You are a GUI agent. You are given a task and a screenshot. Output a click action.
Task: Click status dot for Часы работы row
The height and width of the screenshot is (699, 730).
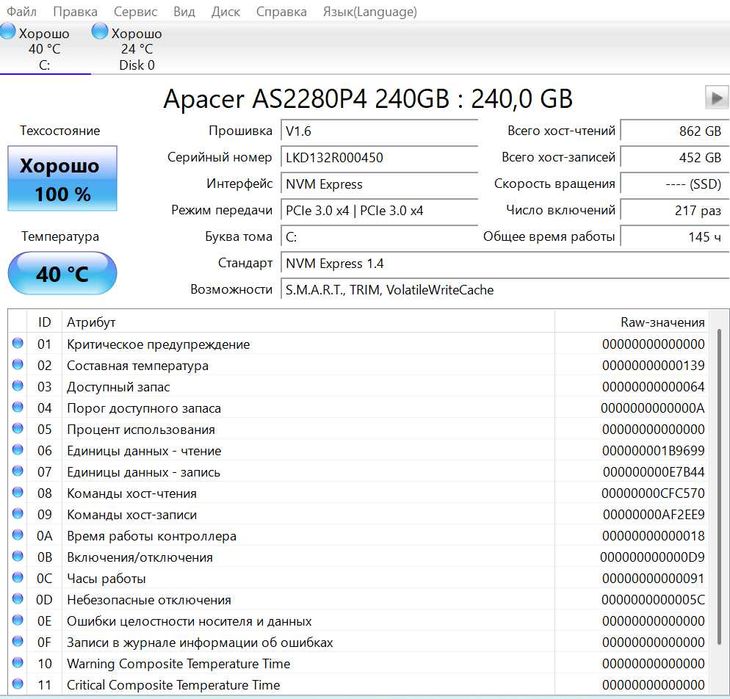(18, 577)
